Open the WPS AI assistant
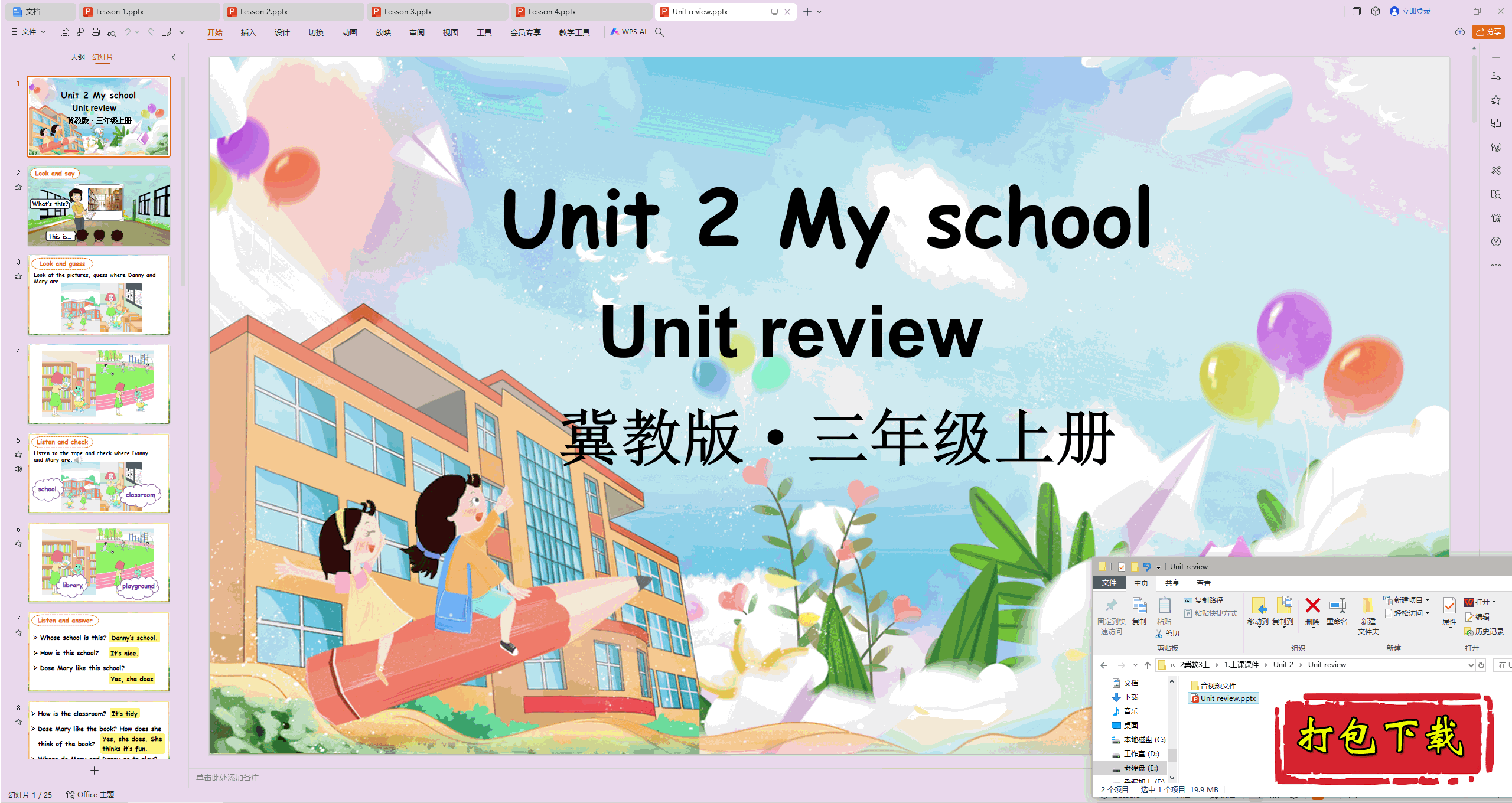The height and width of the screenshot is (803, 1512). pos(629,32)
